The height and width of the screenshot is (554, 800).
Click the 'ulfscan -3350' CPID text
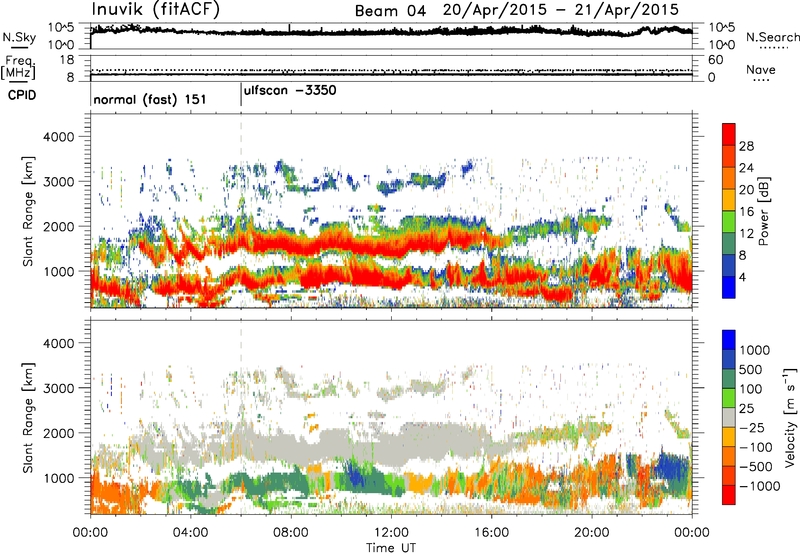[x=290, y=91]
